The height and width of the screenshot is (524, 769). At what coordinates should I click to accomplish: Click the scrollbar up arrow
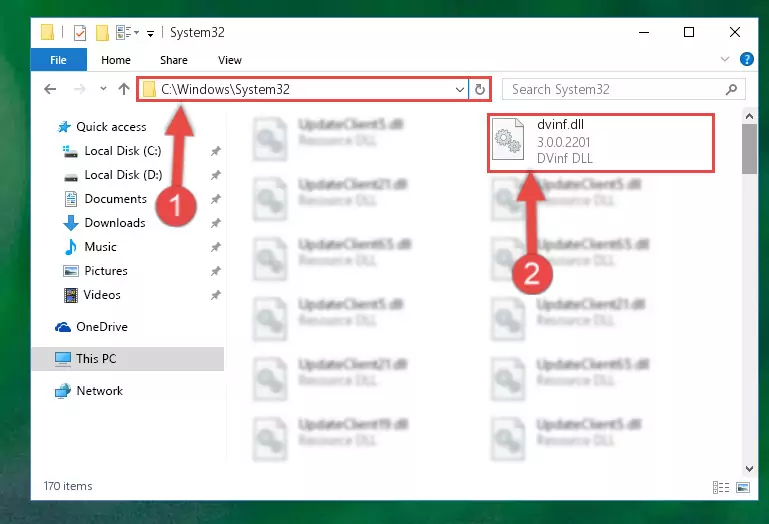[x=749, y=116]
